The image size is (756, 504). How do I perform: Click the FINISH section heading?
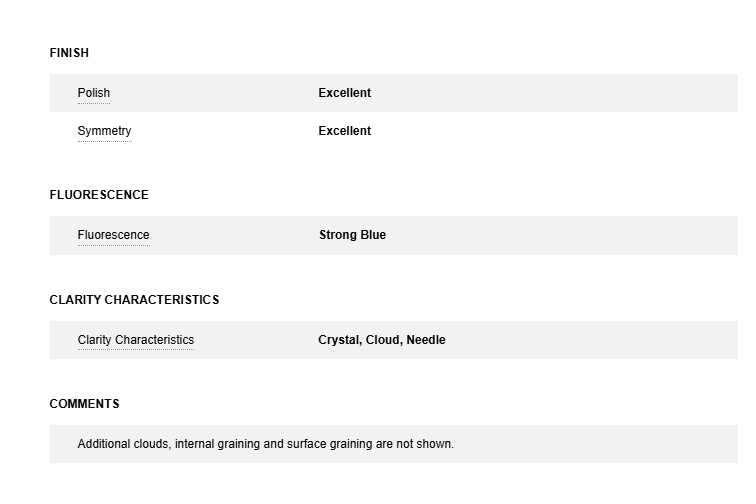tap(69, 53)
